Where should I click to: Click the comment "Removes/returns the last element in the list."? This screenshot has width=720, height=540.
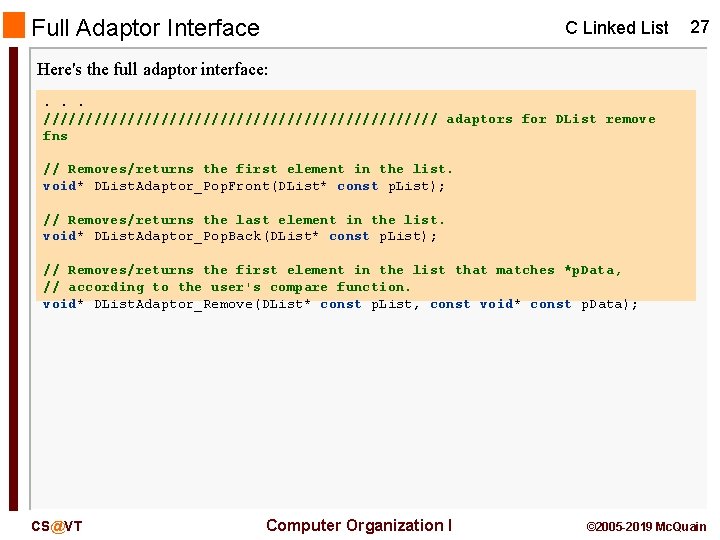[x=244, y=219]
